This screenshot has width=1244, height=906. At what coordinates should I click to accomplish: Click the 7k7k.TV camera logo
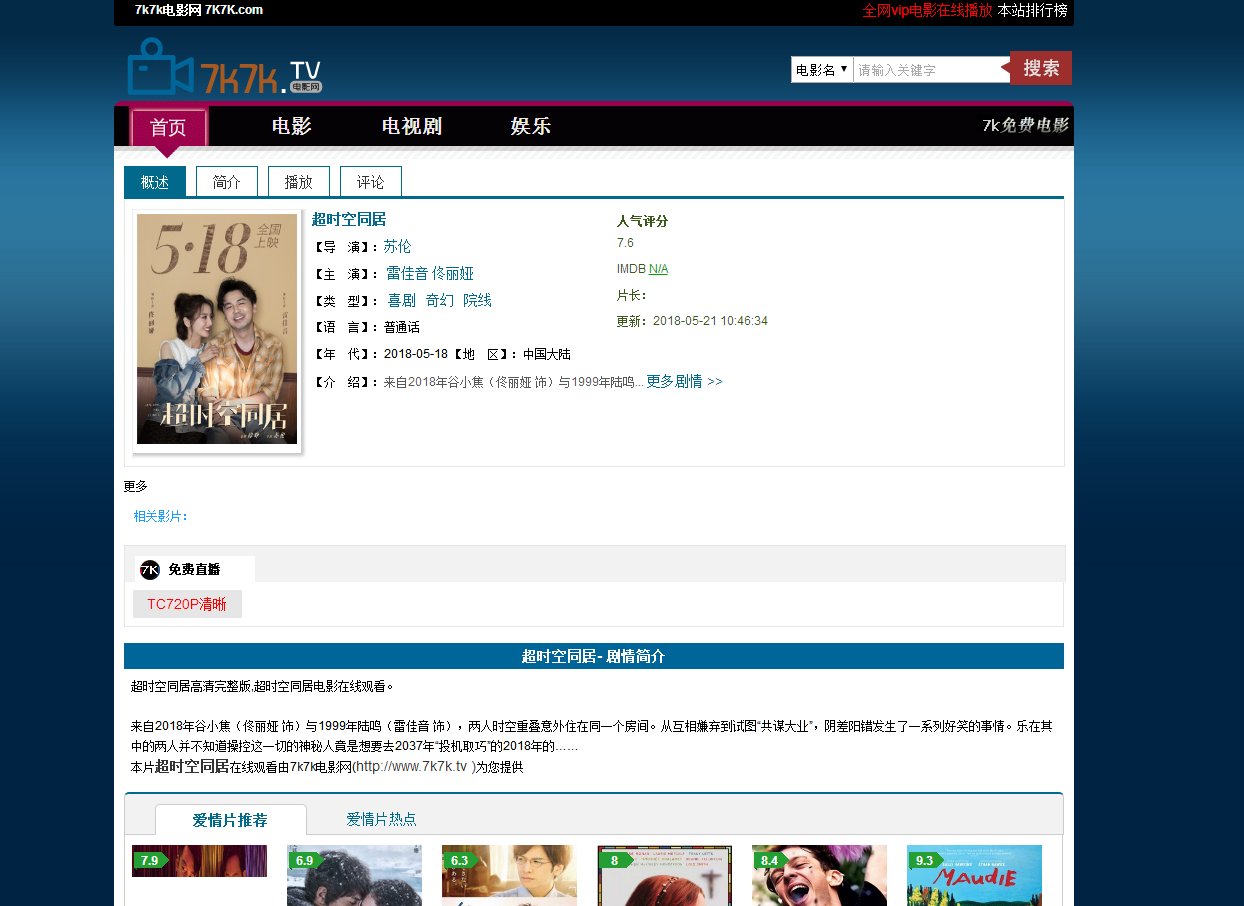coord(225,68)
